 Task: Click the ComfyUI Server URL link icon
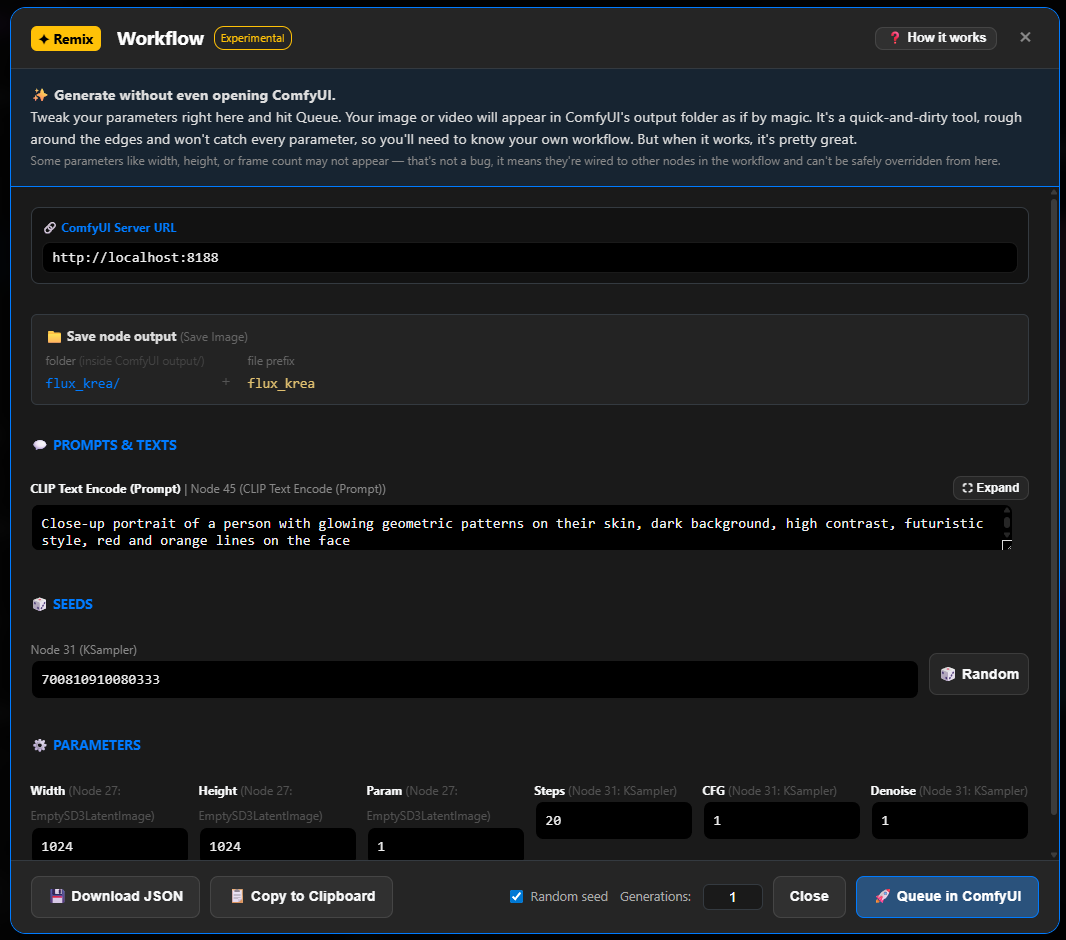pos(50,228)
